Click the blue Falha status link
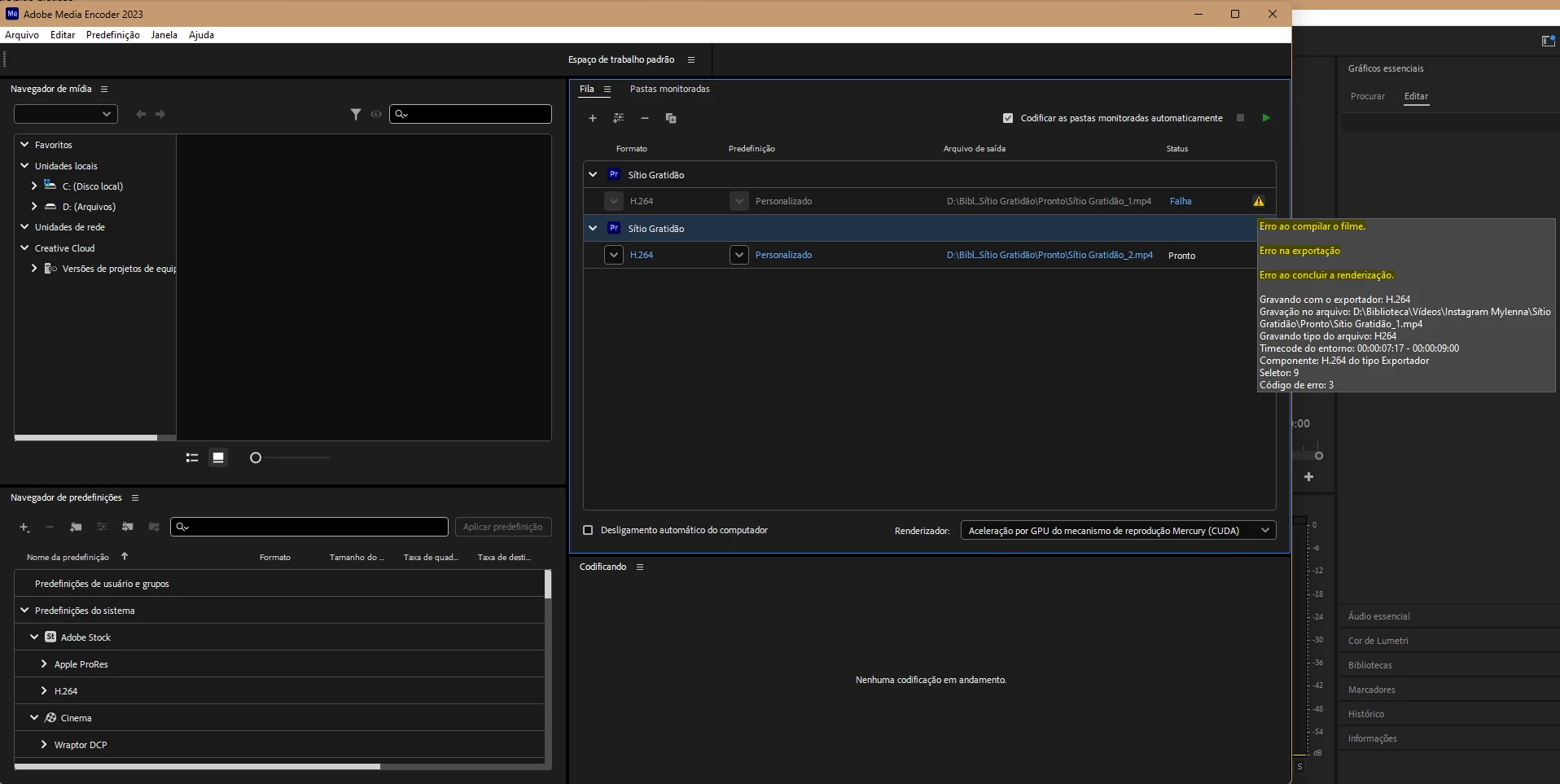Screen dimensions: 1560x784 point(1181,201)
